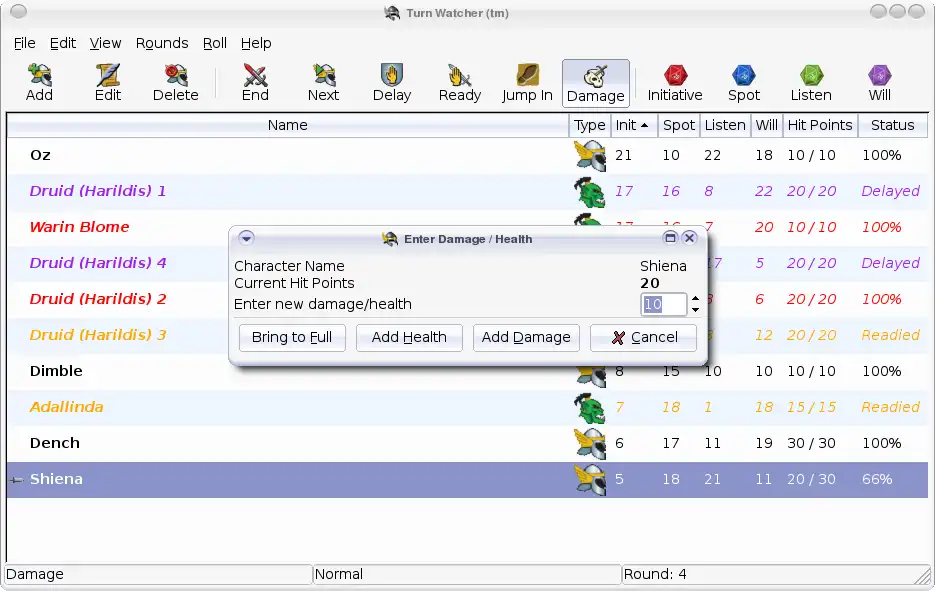This screenshot has width=935, height=592.
Task: Sort by the Hit Points column header
Action: pyautogui.click(x=820, y=125)
